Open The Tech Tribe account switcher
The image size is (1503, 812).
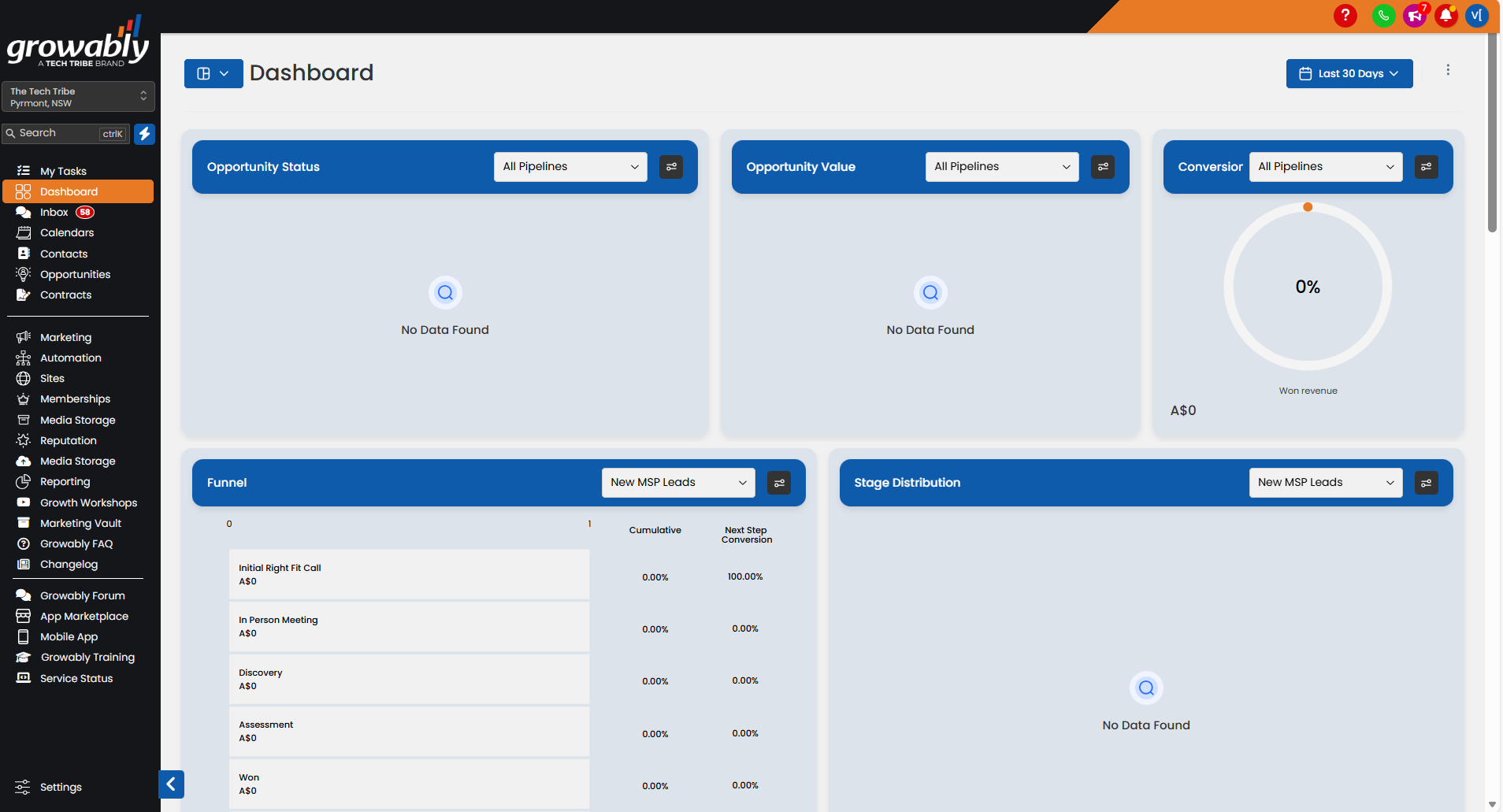(78, 96)
